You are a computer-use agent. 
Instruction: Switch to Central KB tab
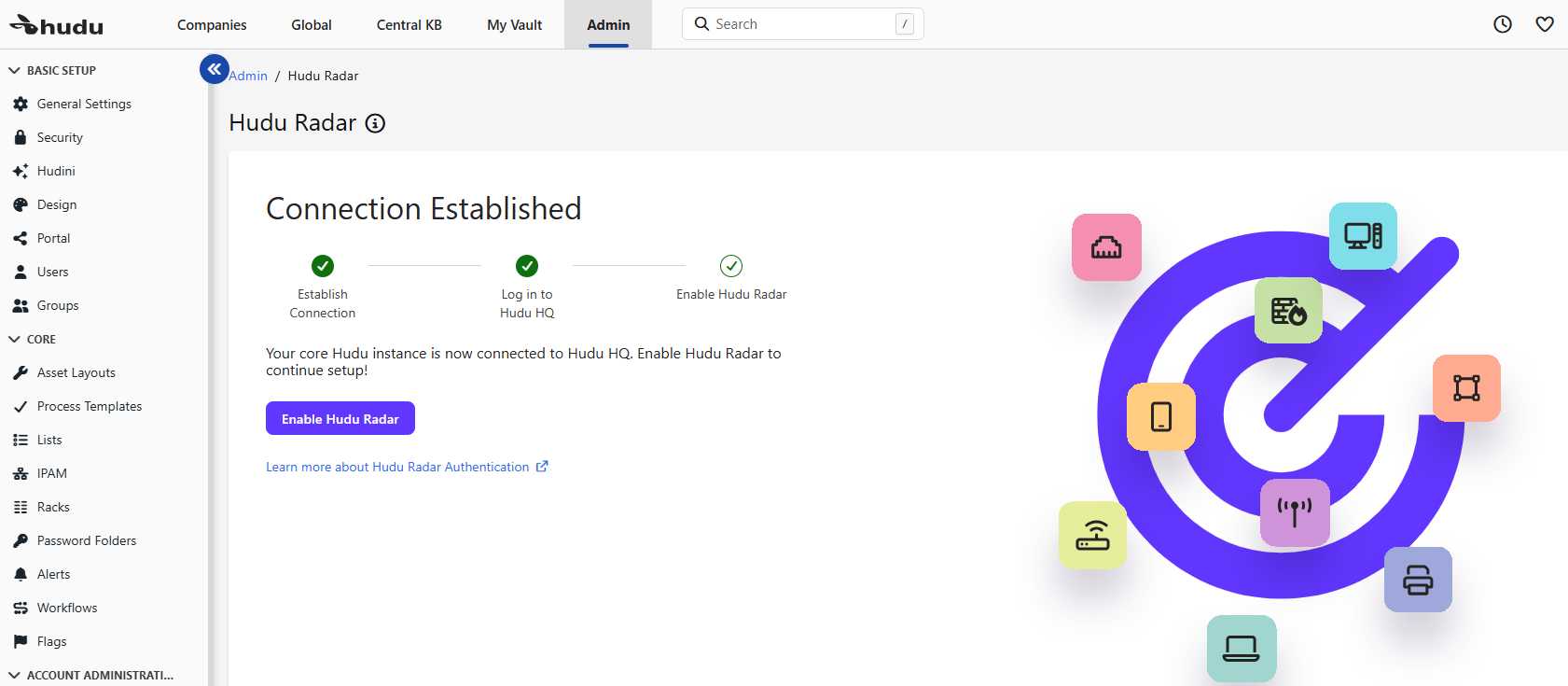(x=409, y=25)
